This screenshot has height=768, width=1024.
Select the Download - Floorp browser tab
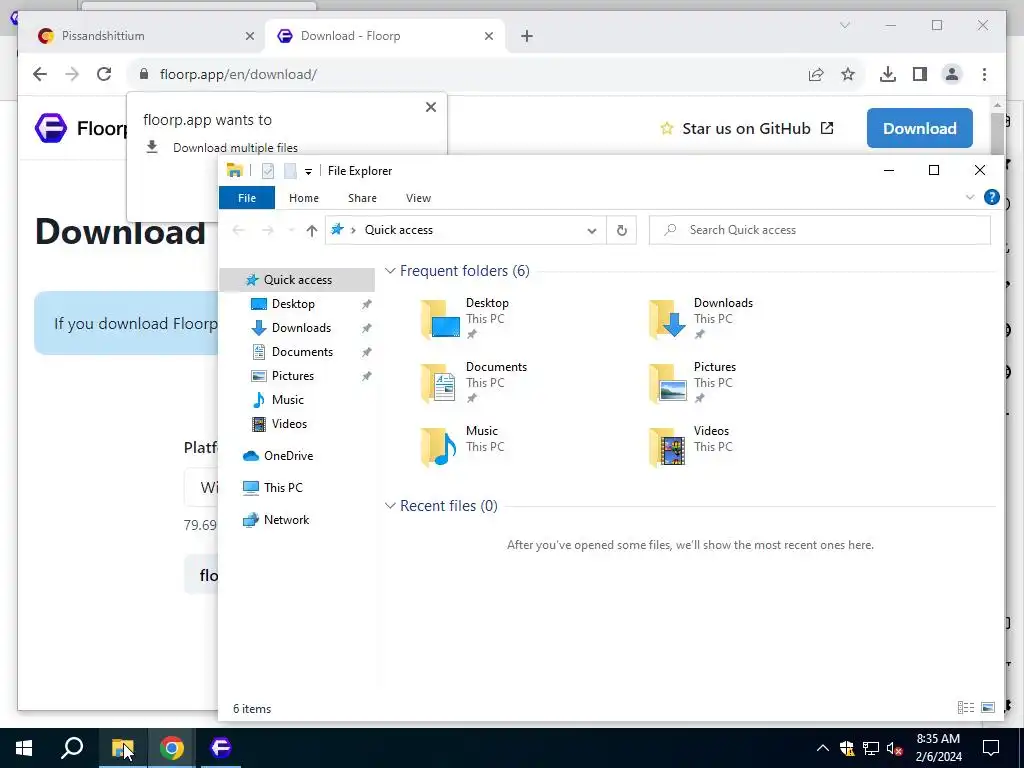(385, 36)
